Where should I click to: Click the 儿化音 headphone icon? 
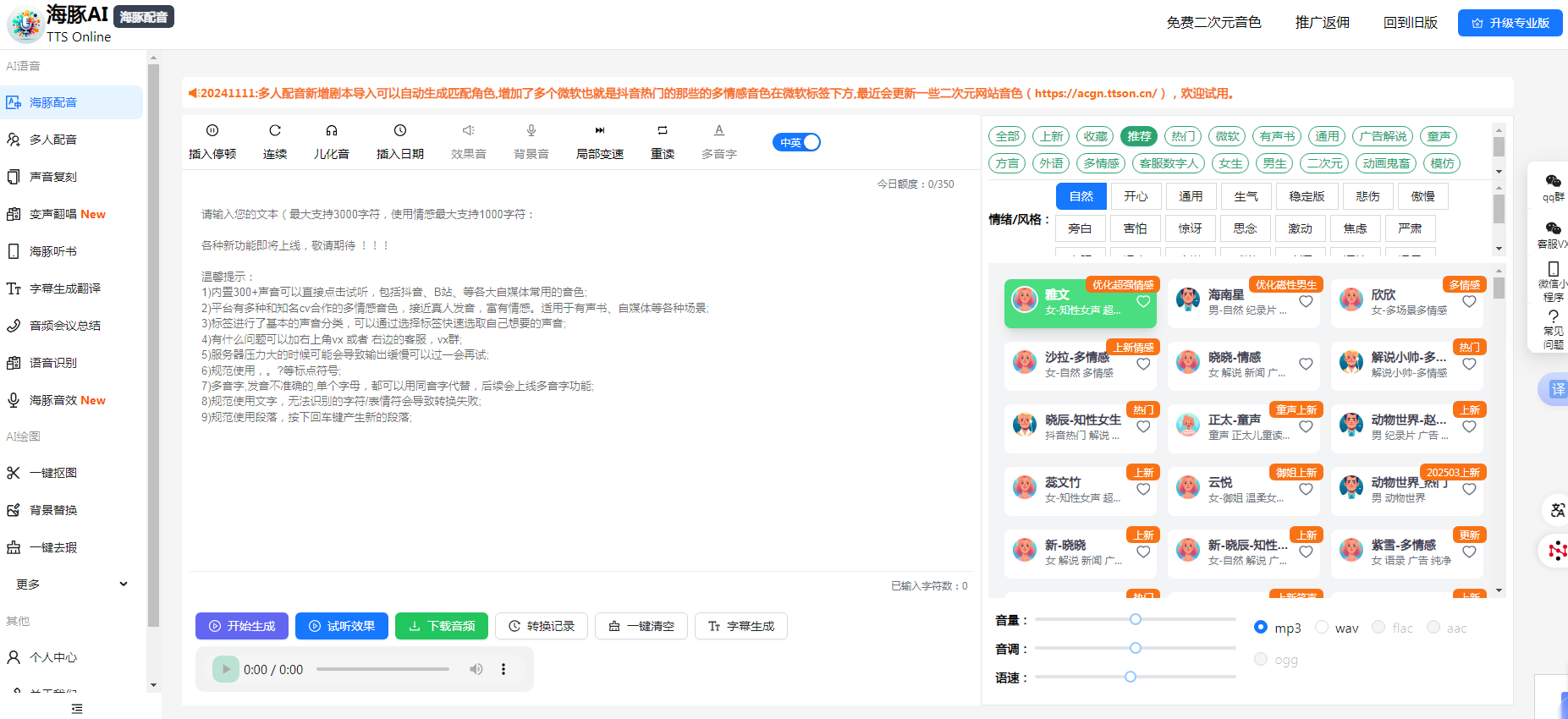click(x=332, y=130)
